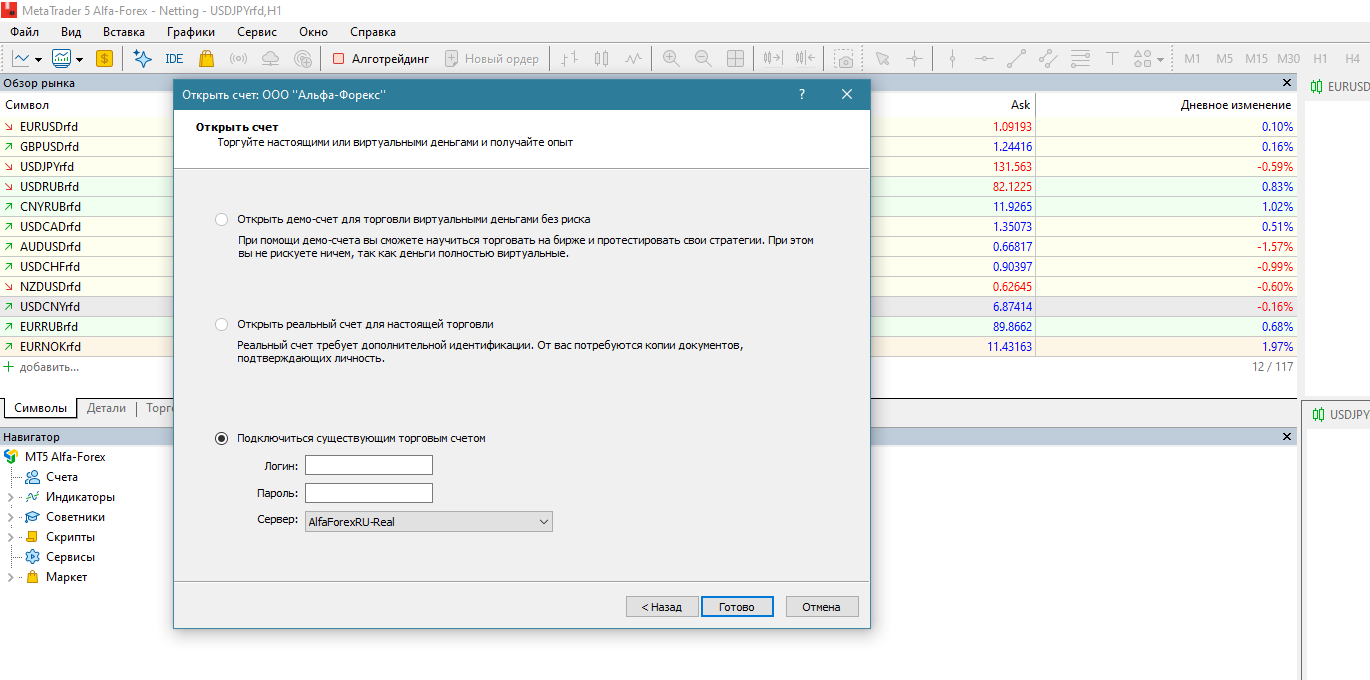Screen dimensions: 1370x680
Task: Expand the Советники tree node
Action: [11, 517]
